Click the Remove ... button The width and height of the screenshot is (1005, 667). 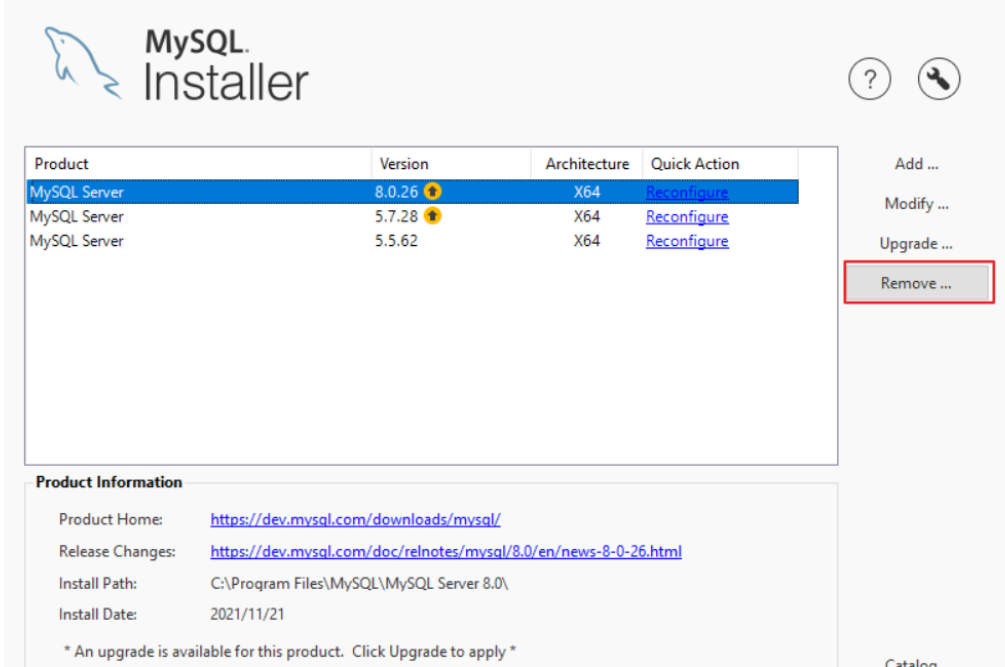917,283
